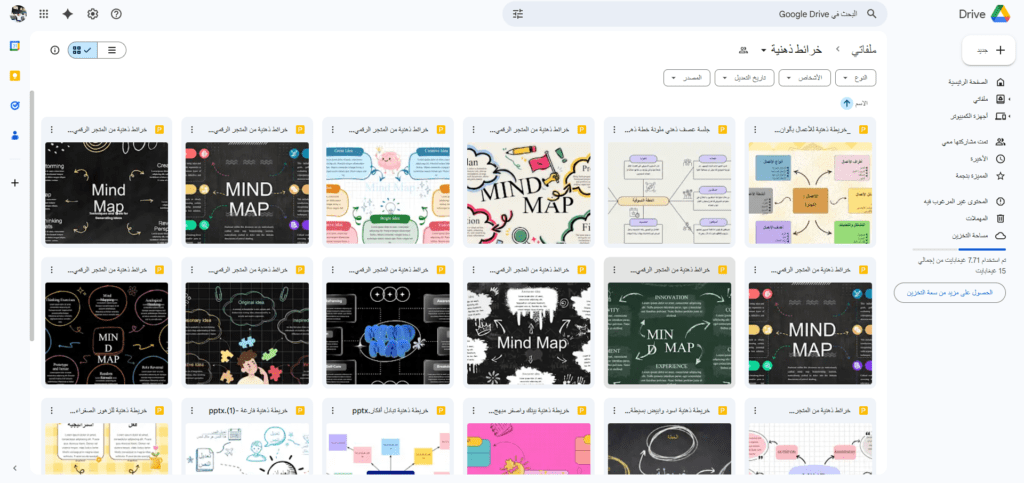Screen dimensions: 1024x483
Task: Open the Gemini sparkle icon in header
Action: click(68, 14)
